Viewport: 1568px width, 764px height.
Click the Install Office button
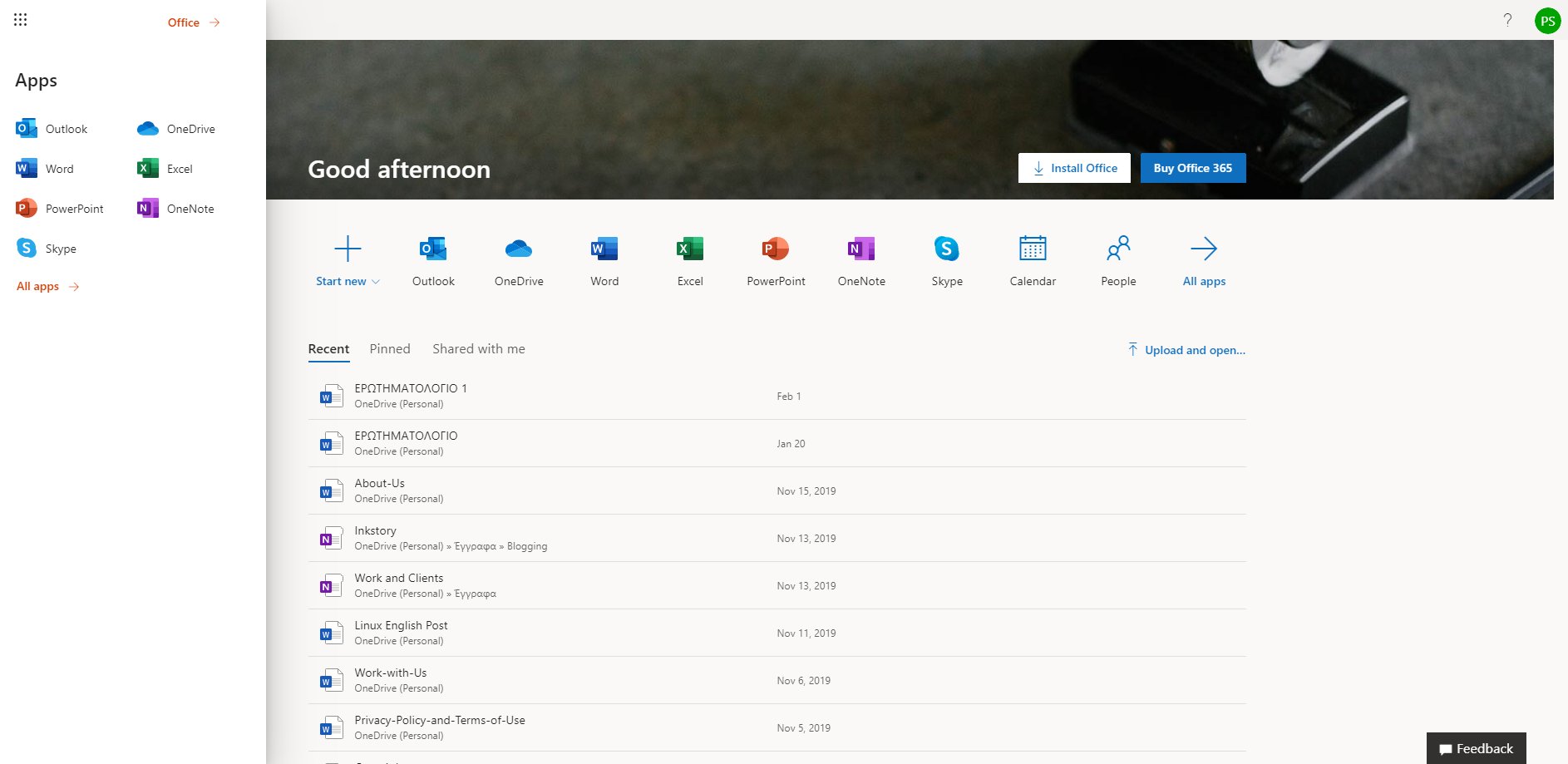[1074, 168]
